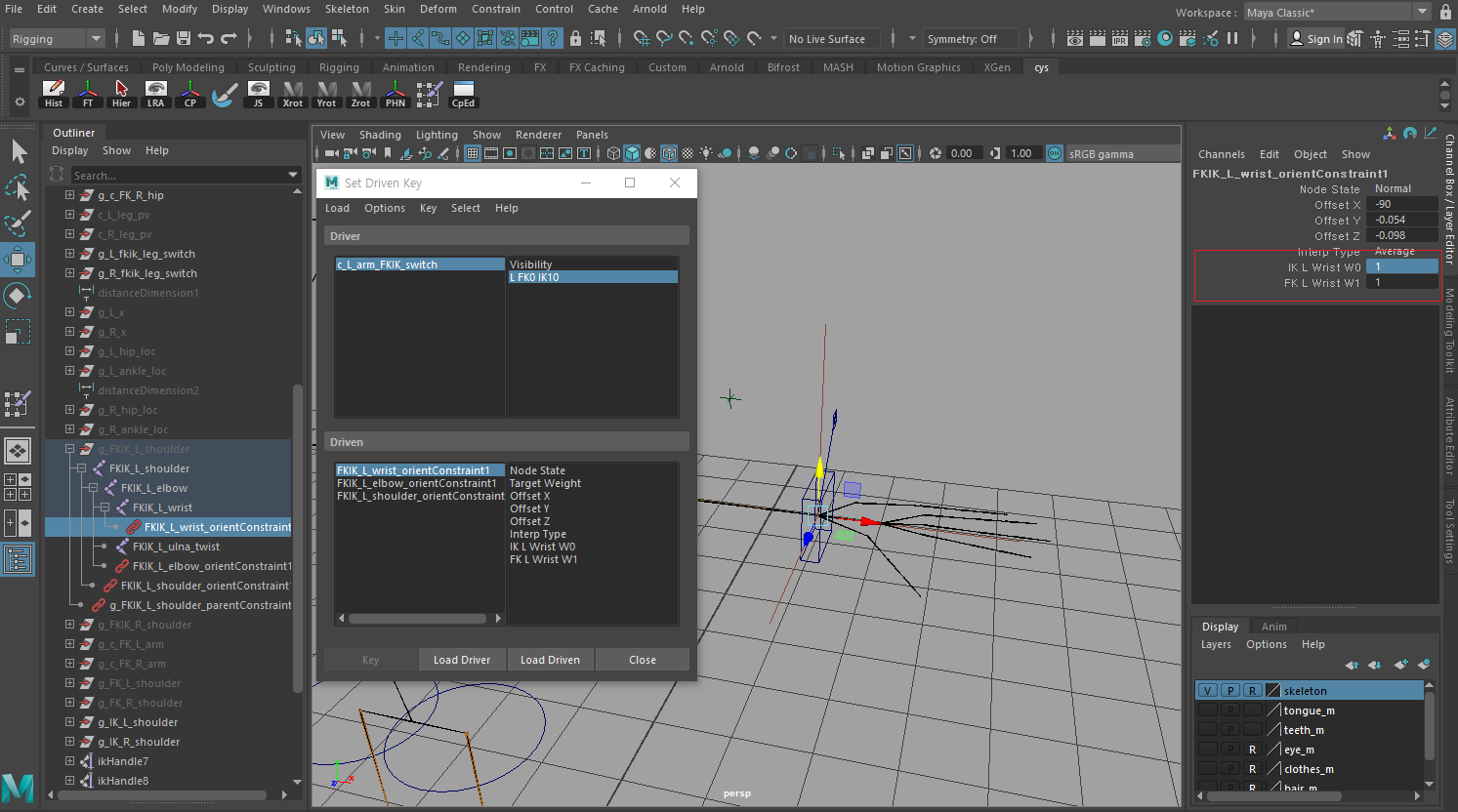Expand g_L_hip_loc in the Outliner
The image size is (1458, 812).
68,351
